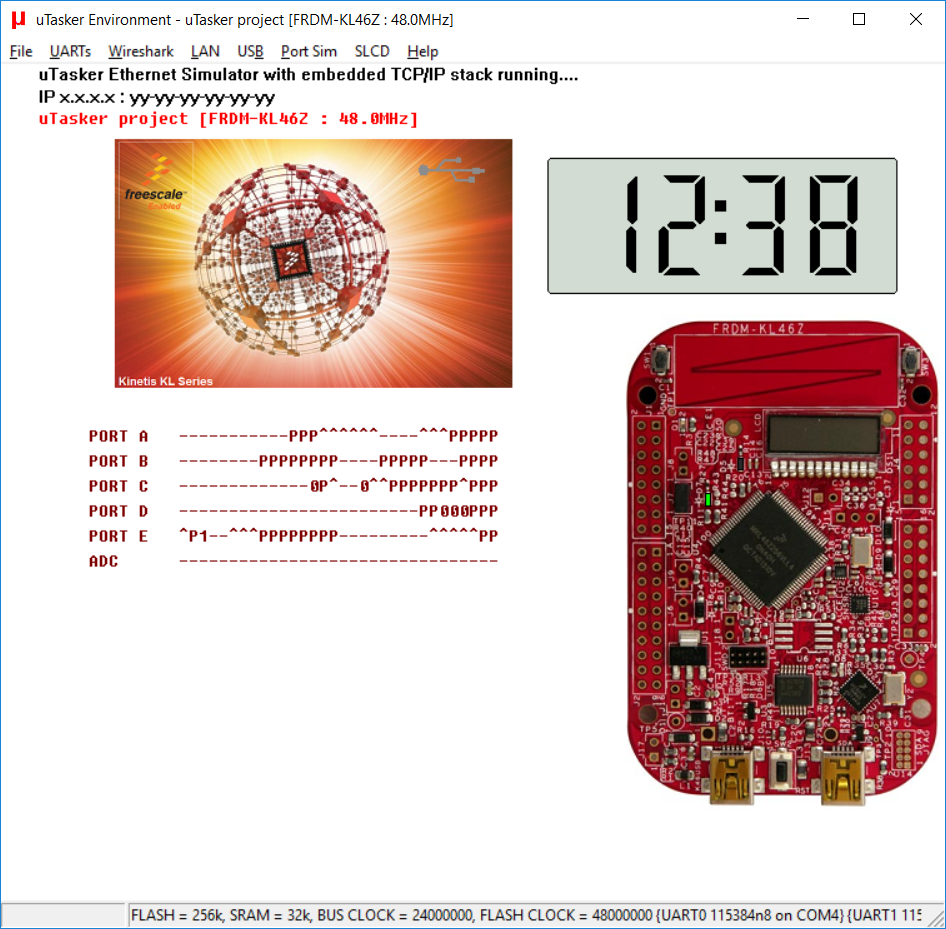Click the board's small LCD glass
This screenshot has width=946, height=929.
click(x=824, y=434)
